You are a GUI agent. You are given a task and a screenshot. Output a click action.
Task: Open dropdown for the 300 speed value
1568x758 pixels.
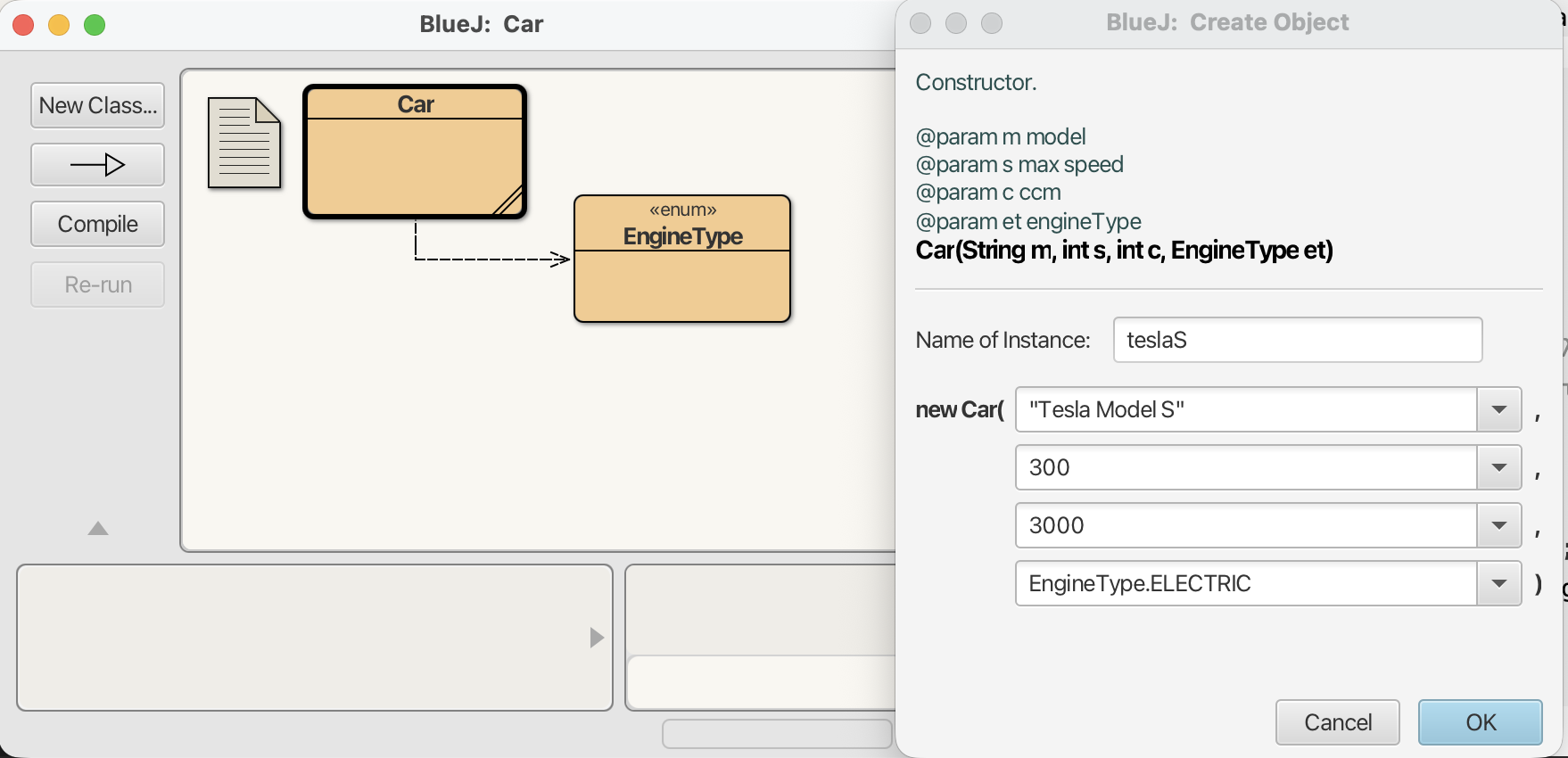pyautogui.click(x=1498, y=467)
